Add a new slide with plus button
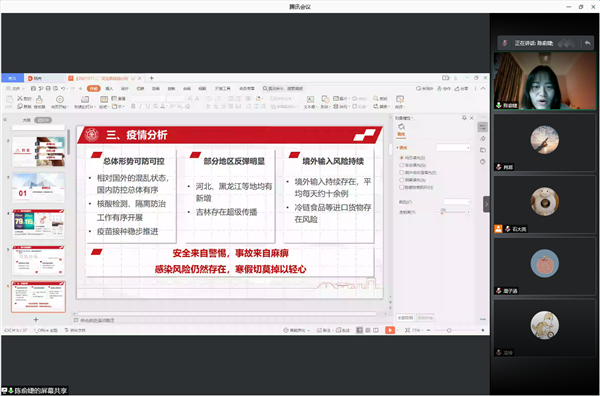This screenshot has width=600, height=396. 36,319
